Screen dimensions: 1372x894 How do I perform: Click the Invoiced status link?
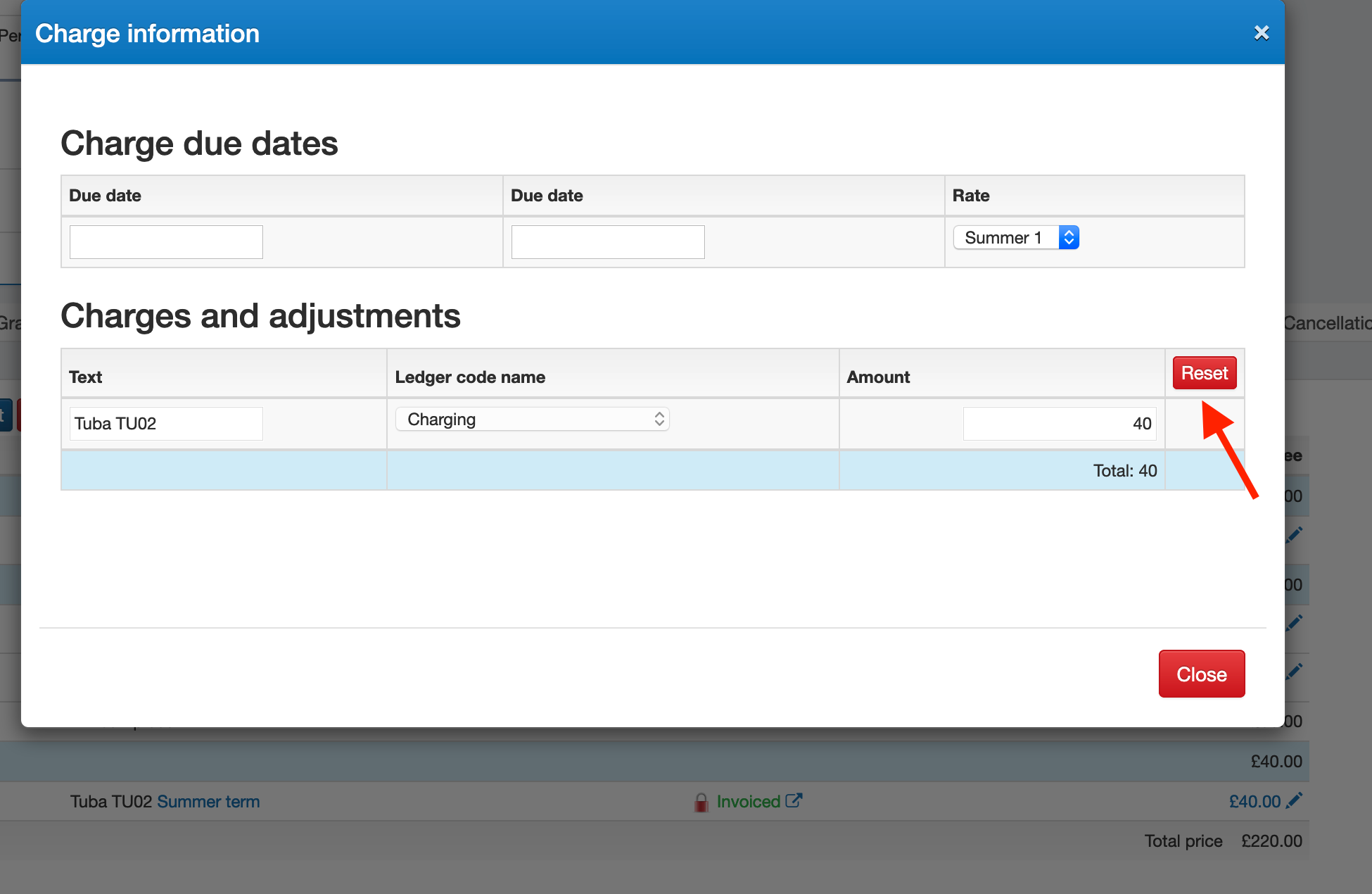point(748,802)
